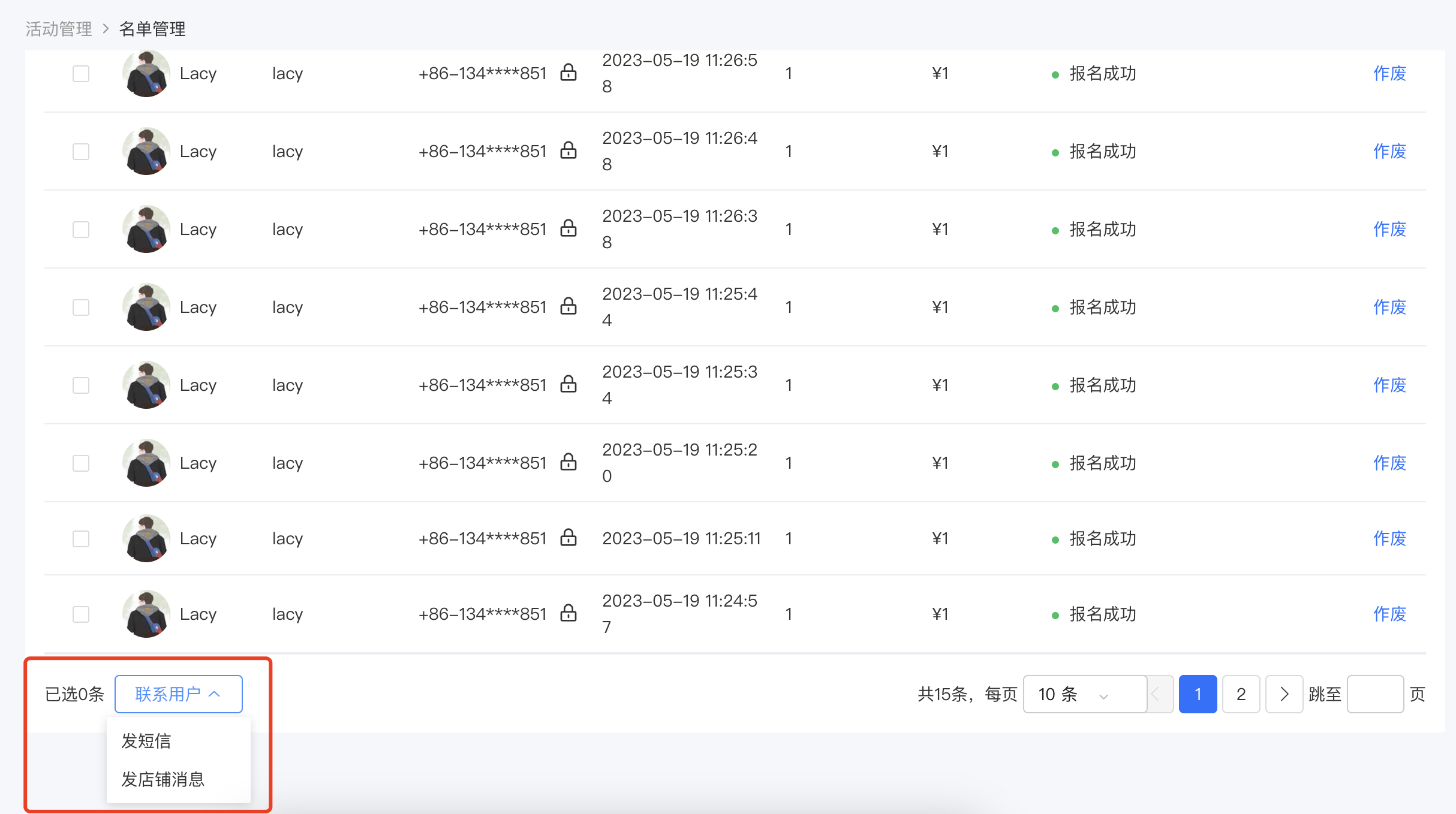The image size is (1456, 814).
Task: Go to next page arrow
Action: click(x=1284, y=694)
